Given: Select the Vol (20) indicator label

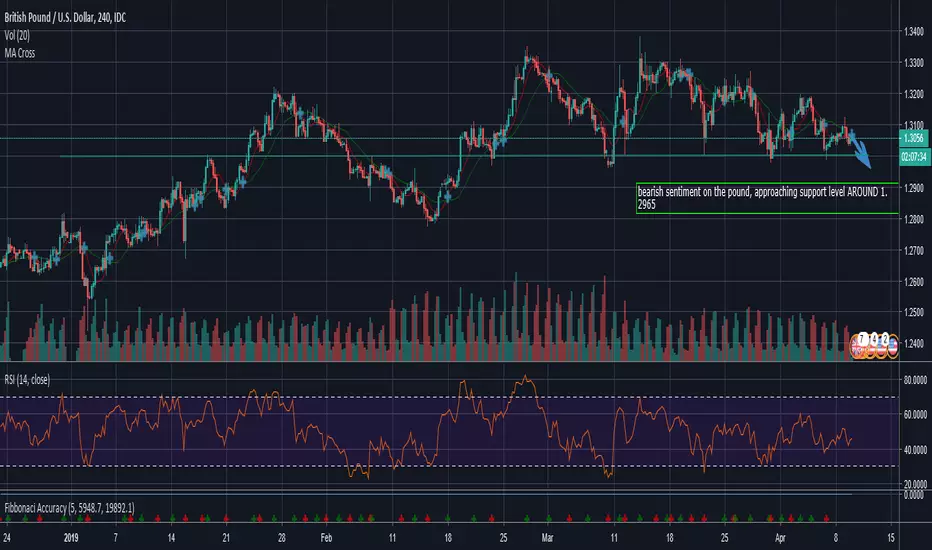Looking at the screenshot, I should tap(22, 31).
